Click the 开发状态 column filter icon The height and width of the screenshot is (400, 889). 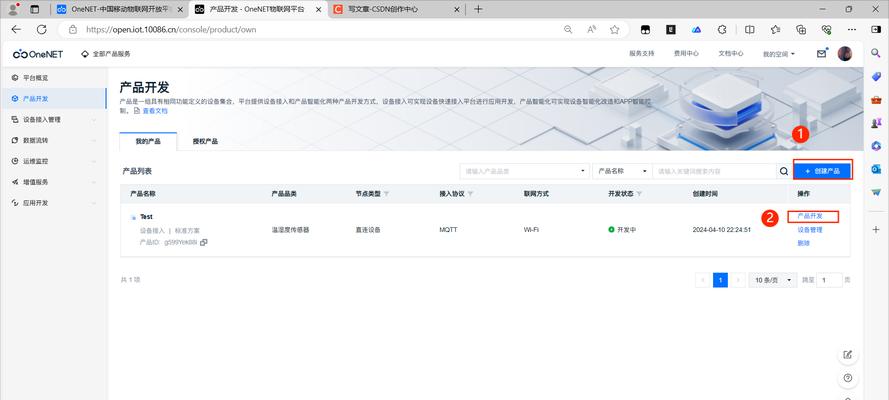coord(640,193)
